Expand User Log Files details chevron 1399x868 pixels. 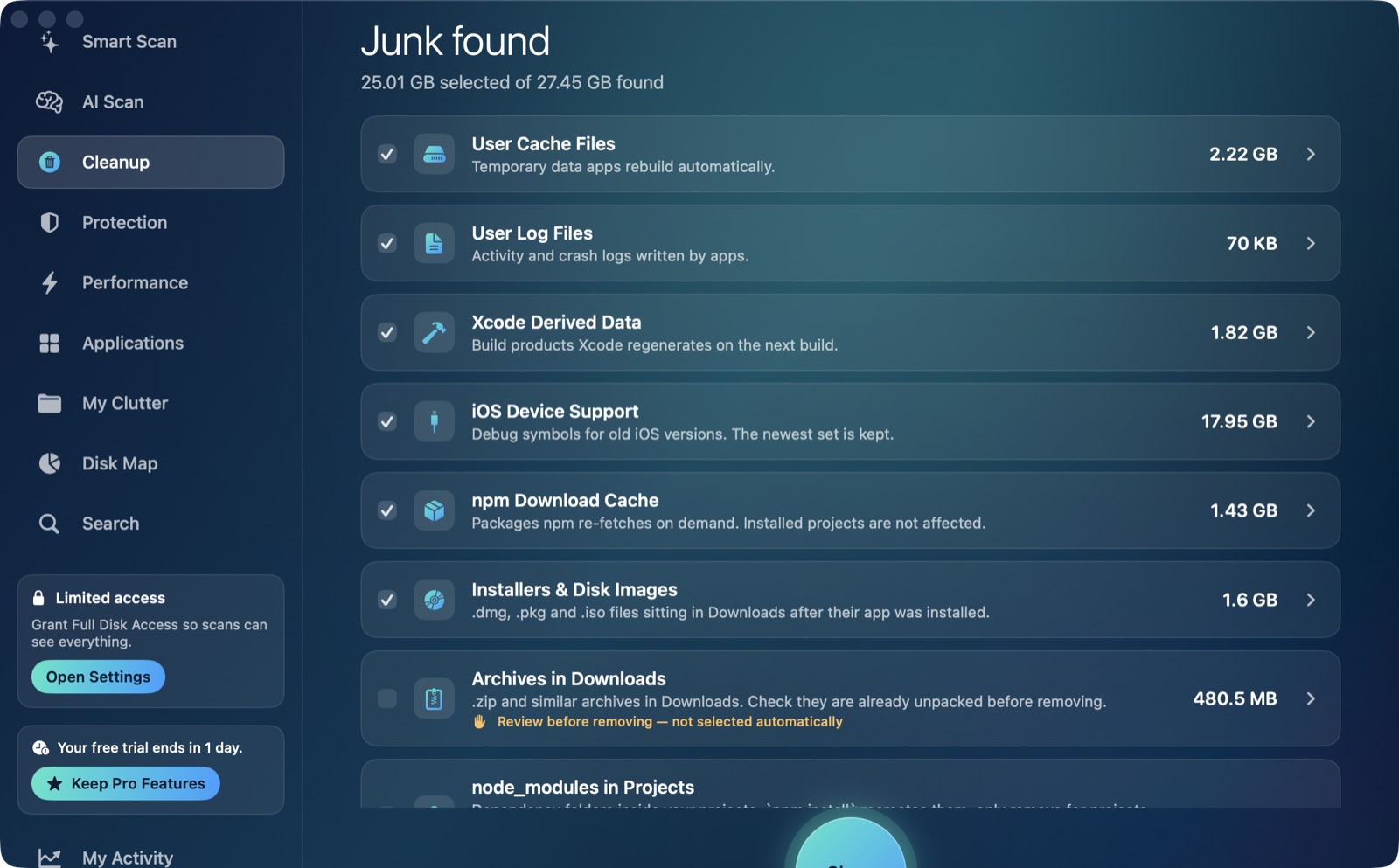click(1311, 244)
